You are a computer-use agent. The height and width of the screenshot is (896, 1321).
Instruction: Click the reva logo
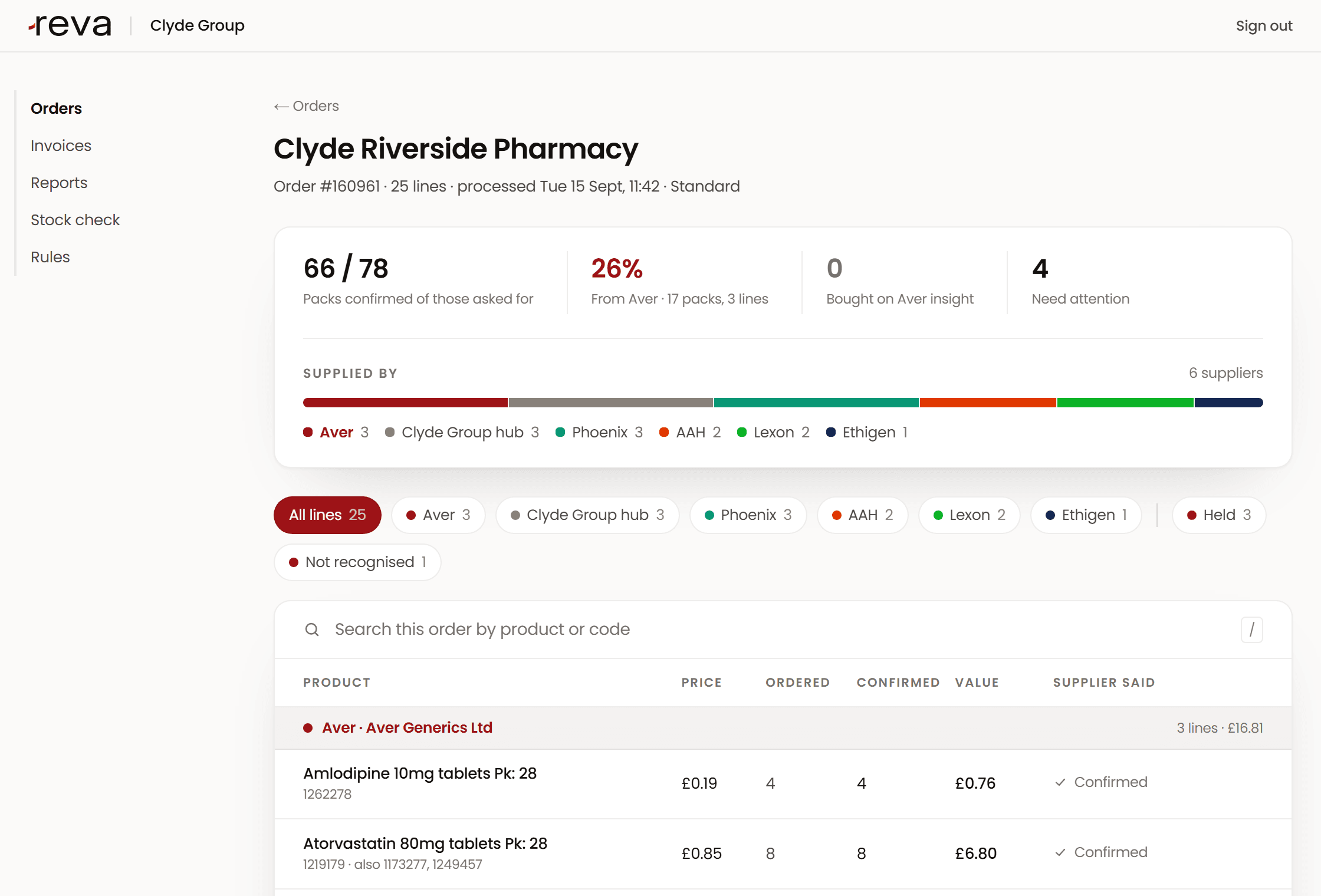[70, 26]
